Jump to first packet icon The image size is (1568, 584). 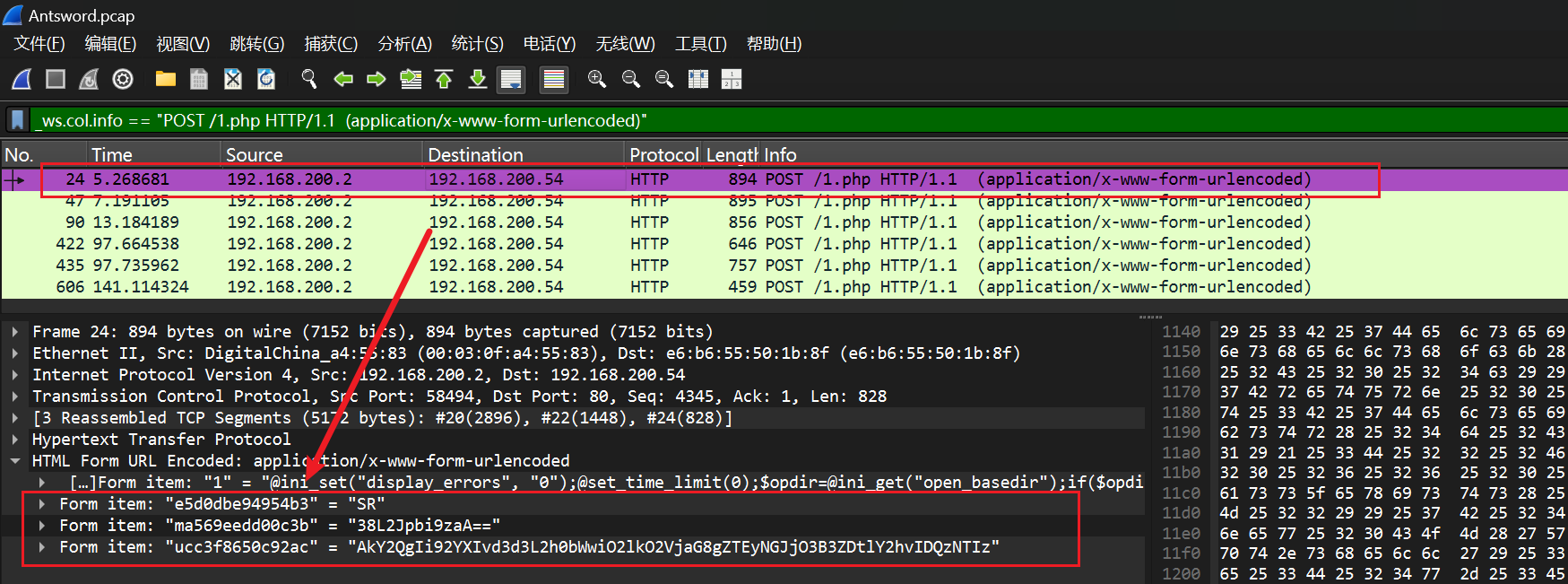coord(444,80)
